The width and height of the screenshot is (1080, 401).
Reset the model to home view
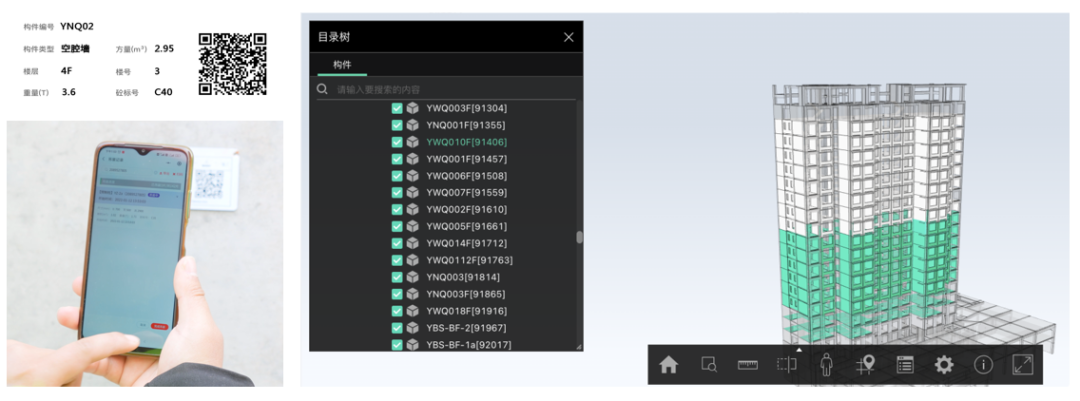(x=668, y=365)
